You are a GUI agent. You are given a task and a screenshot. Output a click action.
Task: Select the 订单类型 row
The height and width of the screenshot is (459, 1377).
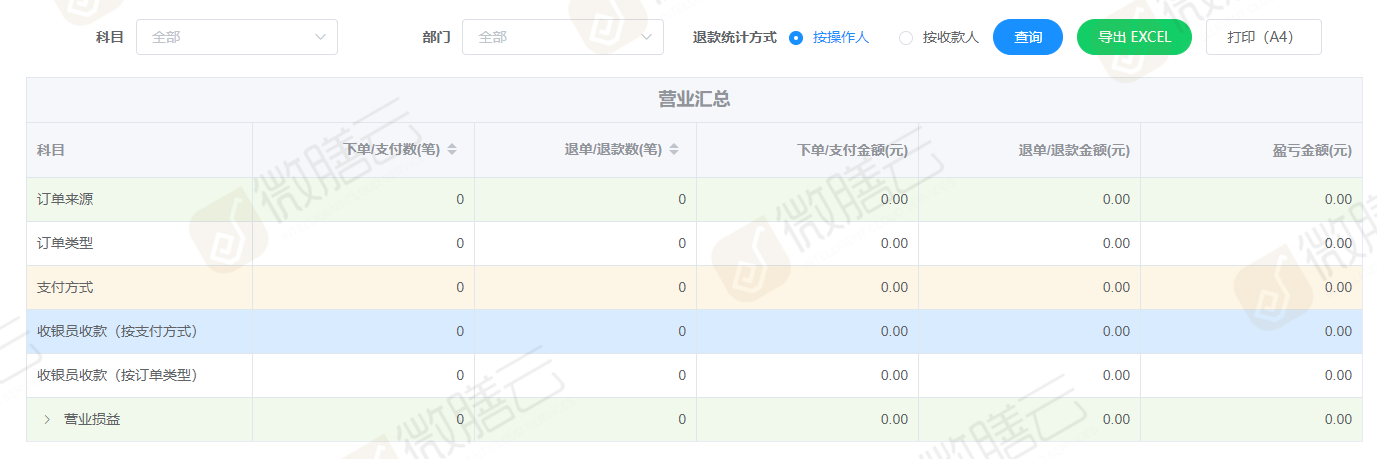(66, 243)
